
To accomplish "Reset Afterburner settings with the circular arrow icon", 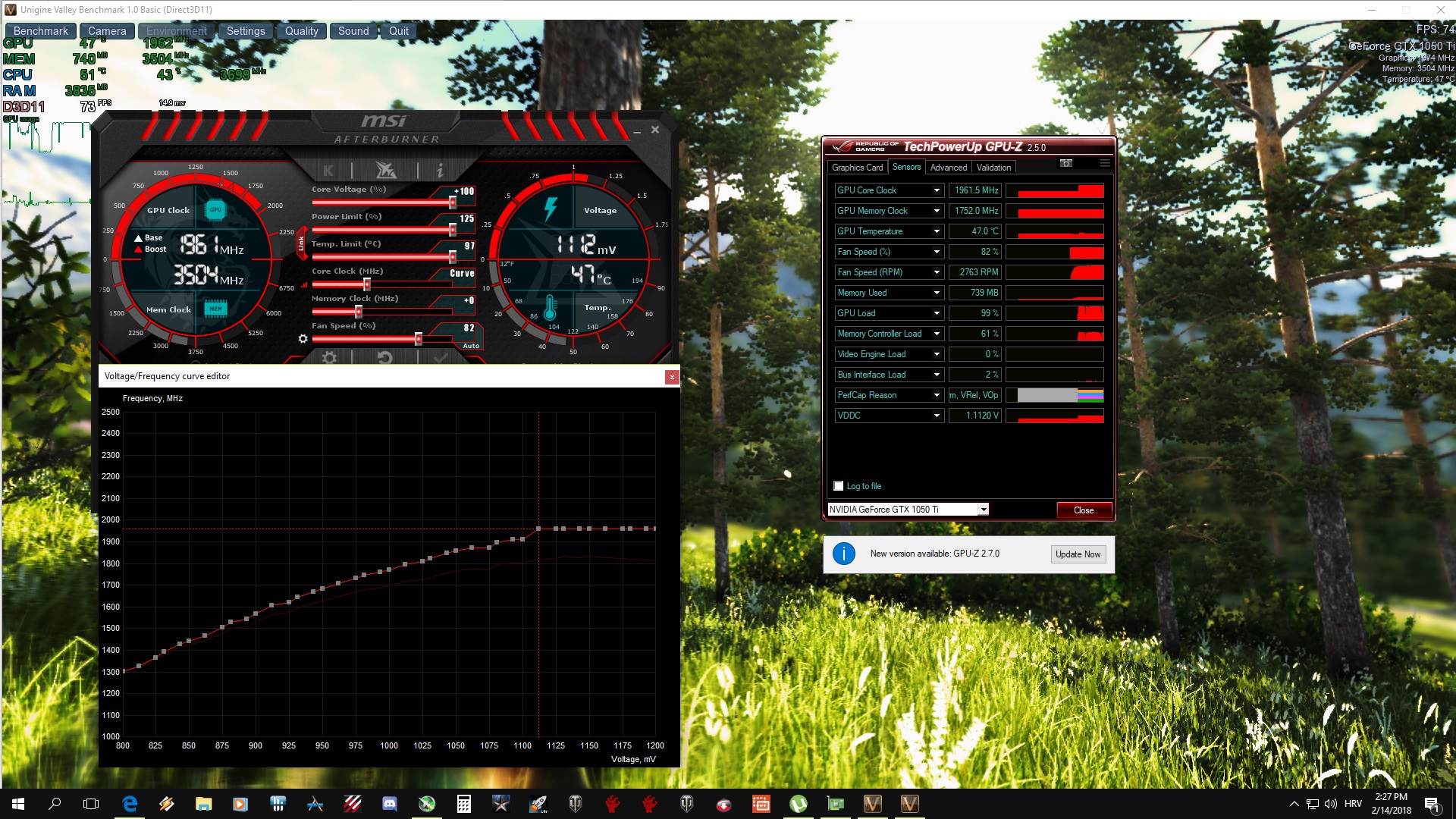I will click(385, 357).
